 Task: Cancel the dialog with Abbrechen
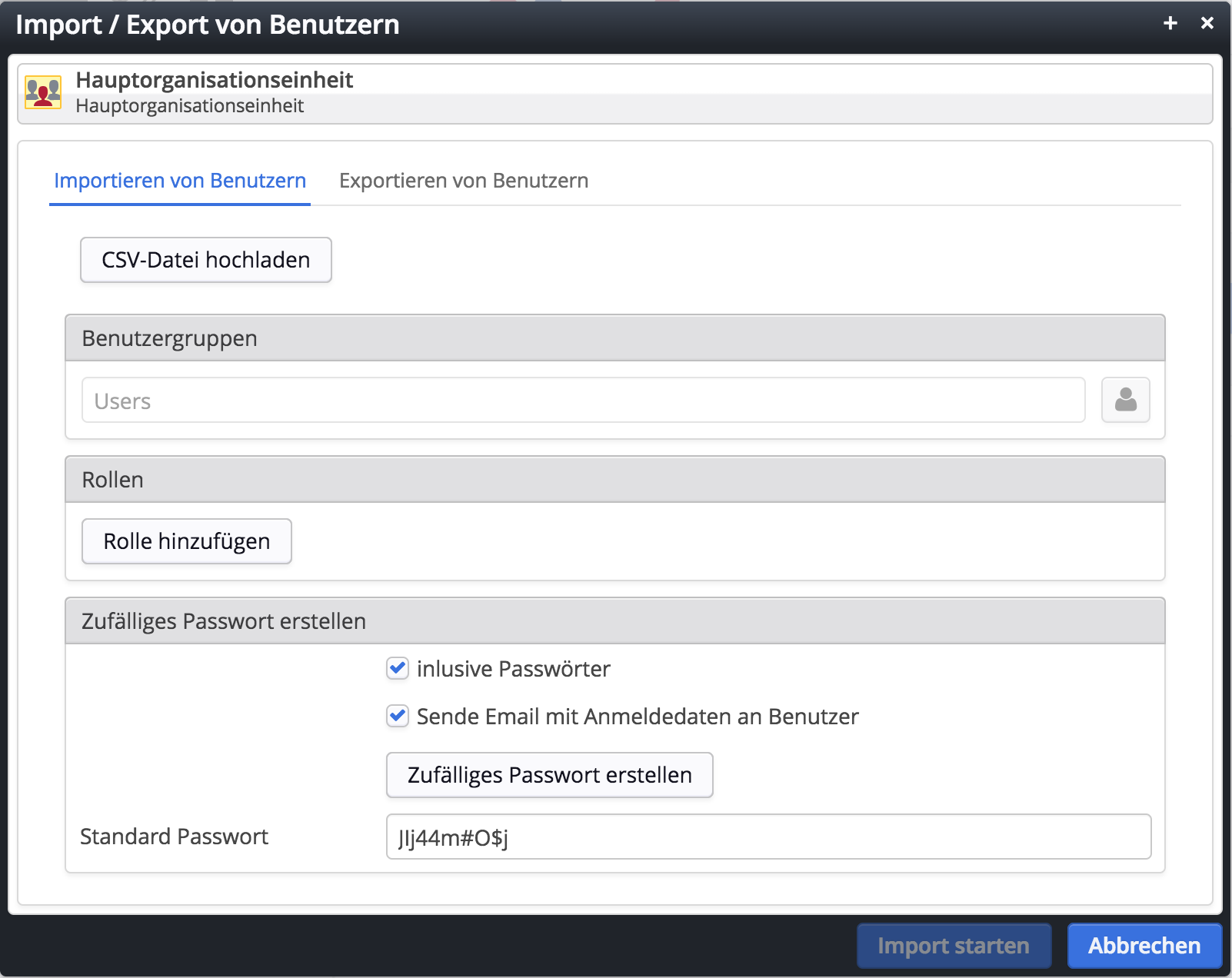tap(1144, 946)
